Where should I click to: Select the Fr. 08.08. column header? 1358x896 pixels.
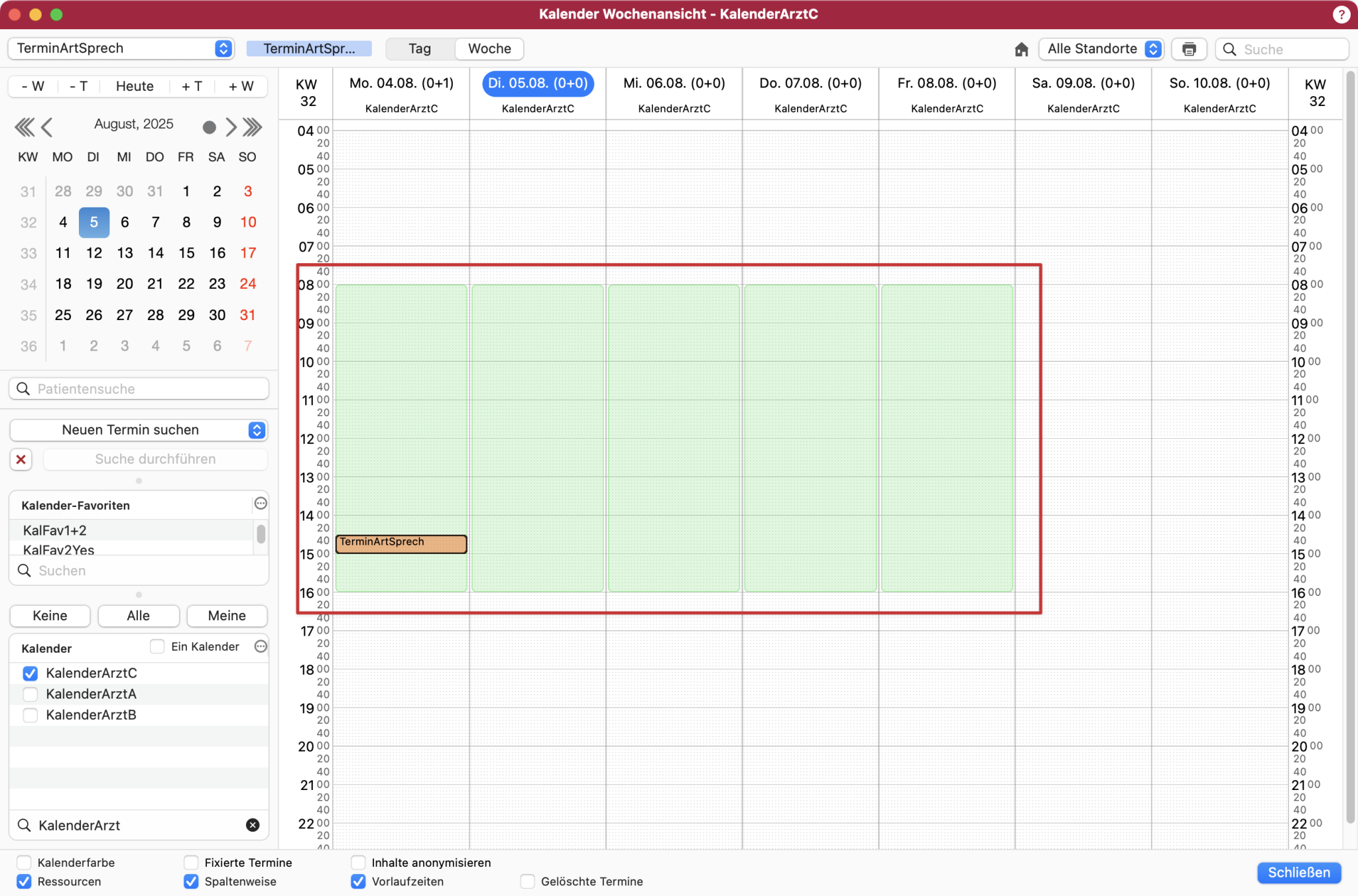[947, 84]
